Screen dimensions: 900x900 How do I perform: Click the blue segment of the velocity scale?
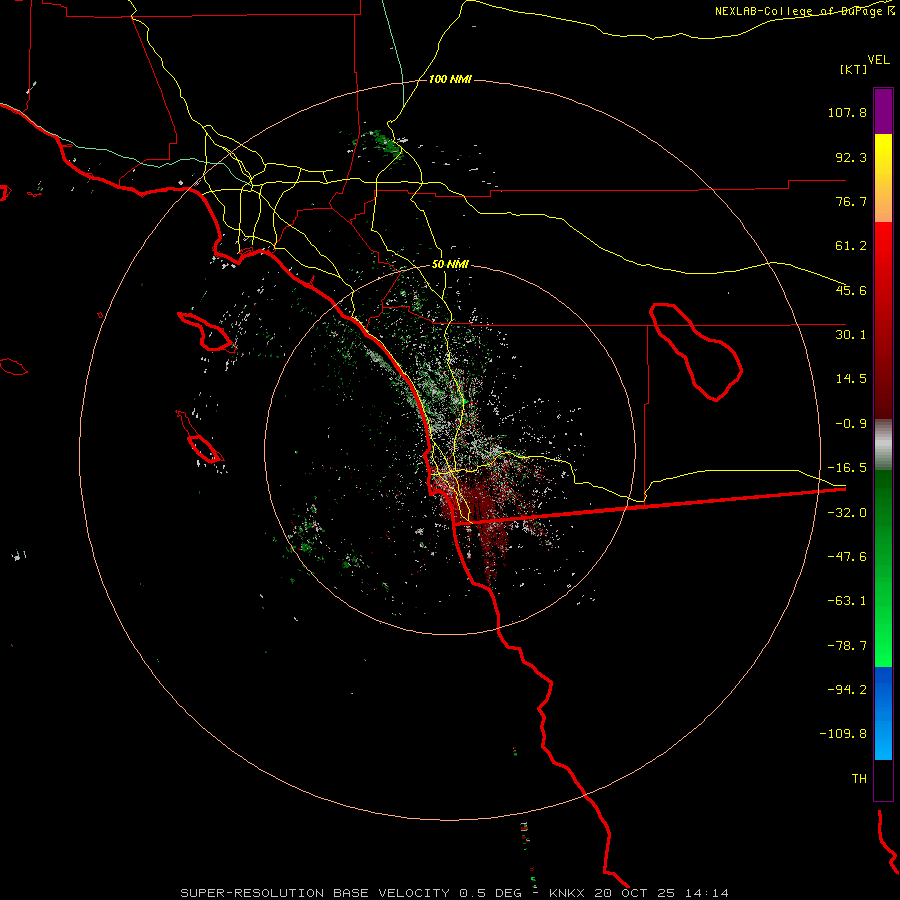coord(883,713)
